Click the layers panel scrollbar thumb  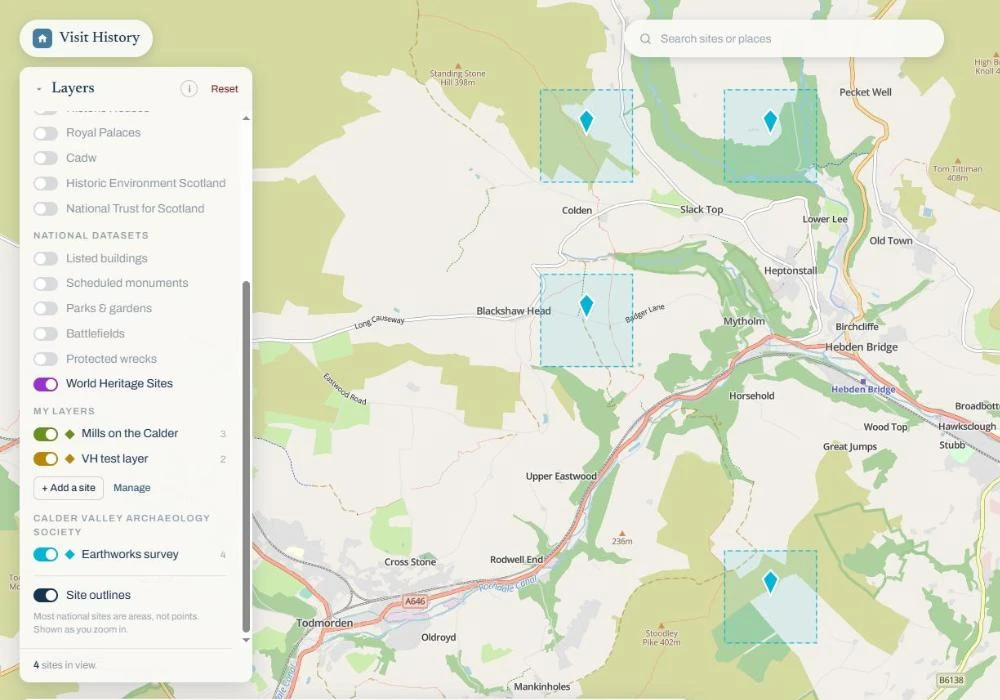coord(246,456)
